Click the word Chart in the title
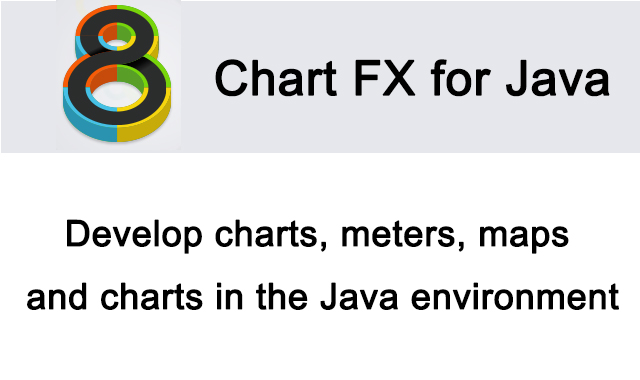 276,78
